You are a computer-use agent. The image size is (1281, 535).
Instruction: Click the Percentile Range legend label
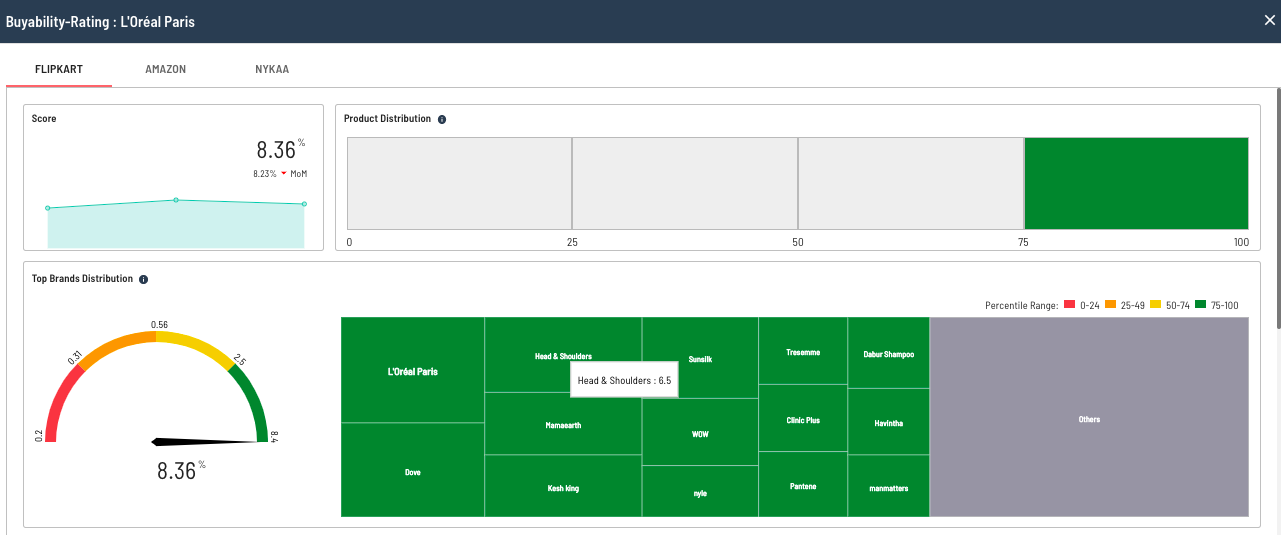1022,305
